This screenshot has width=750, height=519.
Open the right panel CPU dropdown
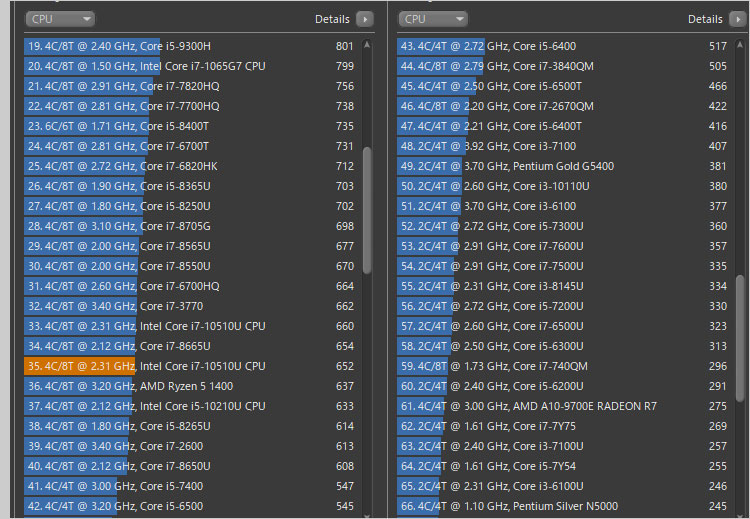point(432,19)
